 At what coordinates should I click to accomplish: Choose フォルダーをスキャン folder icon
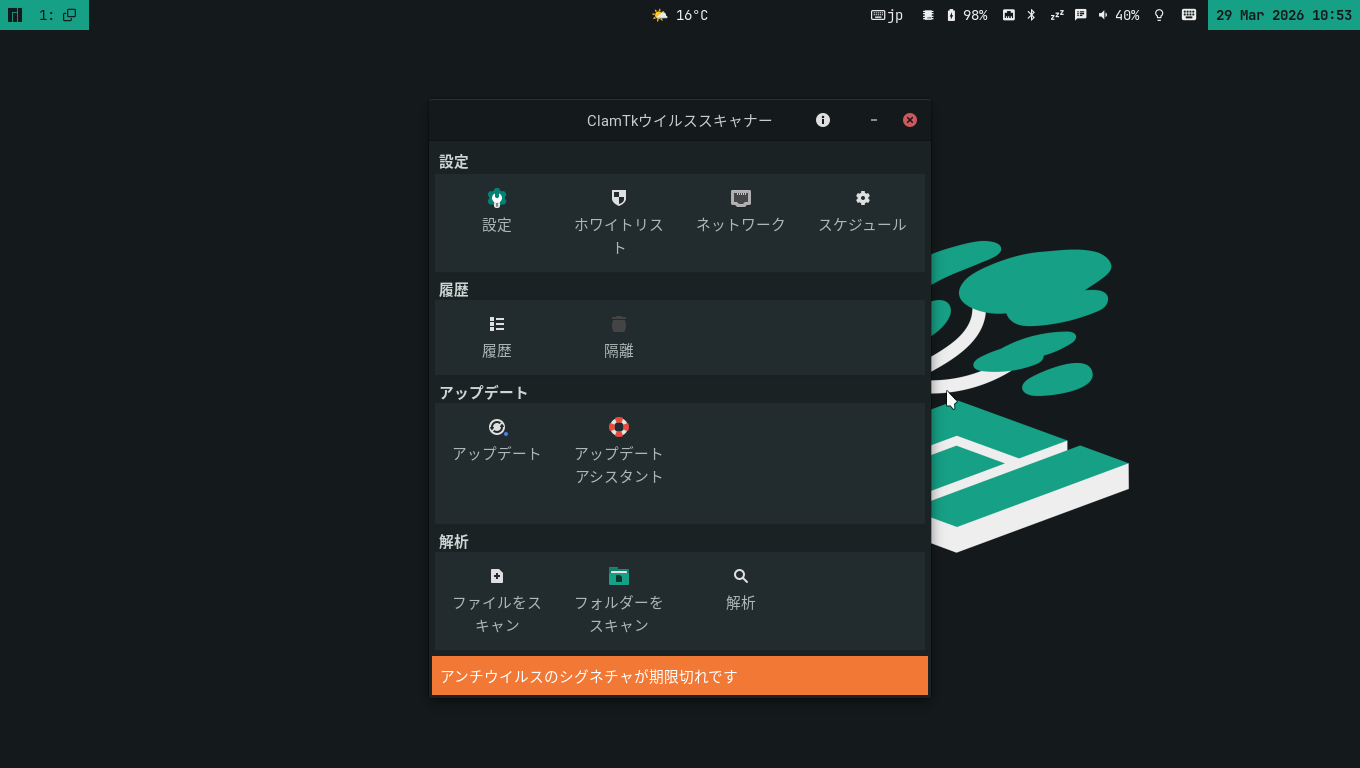619,576
